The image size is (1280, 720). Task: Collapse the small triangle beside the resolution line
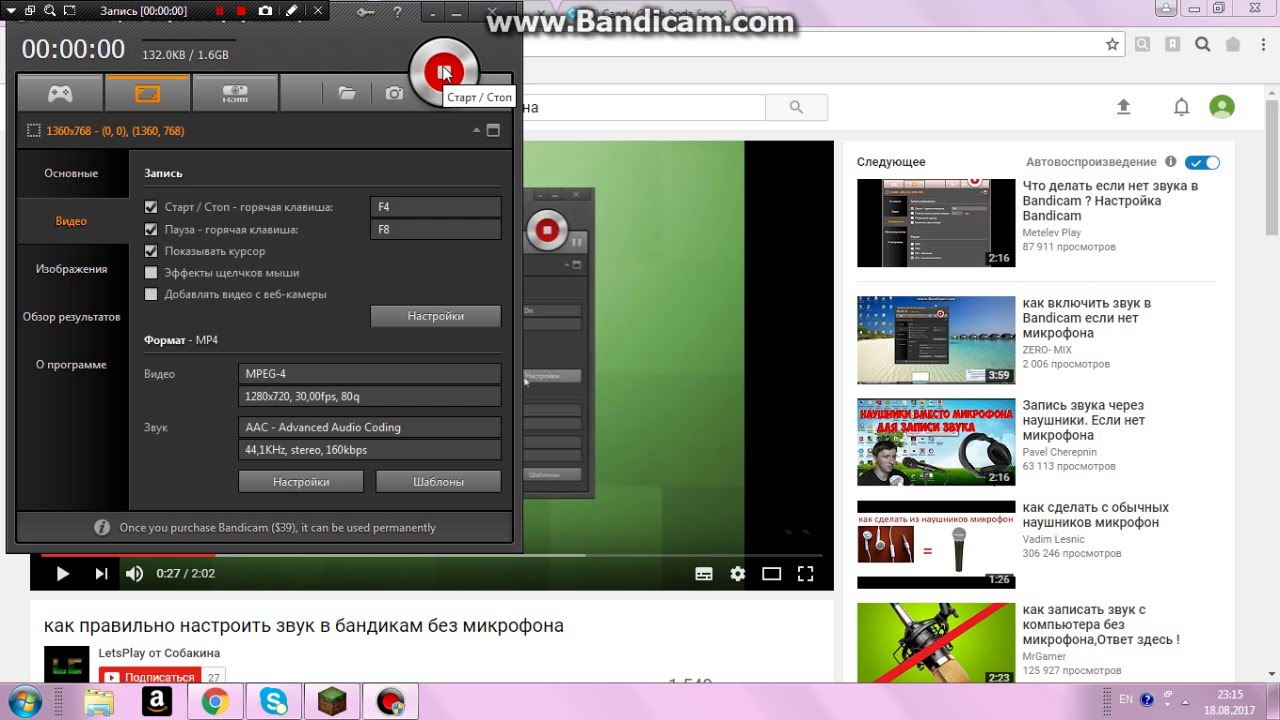tap(476, 130)
